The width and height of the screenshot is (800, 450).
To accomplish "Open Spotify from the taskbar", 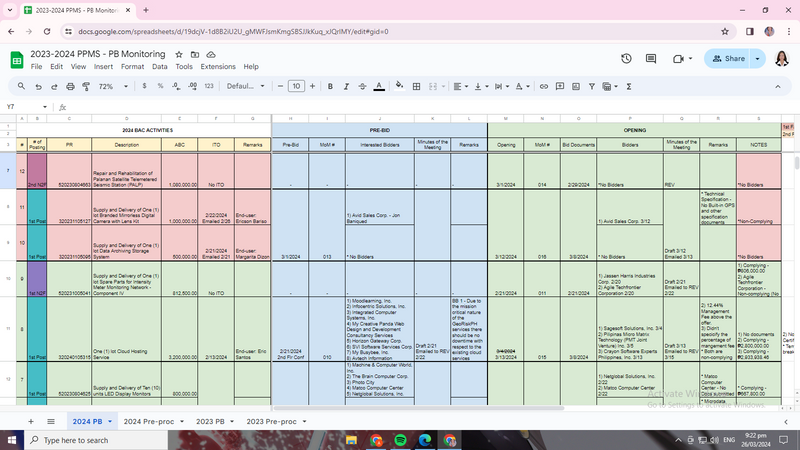I will (401, 440).
